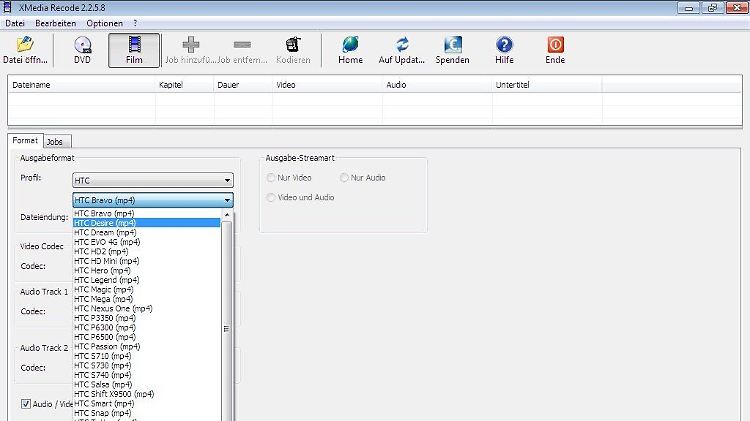Click the Kapitel column header

click(185, 85)
